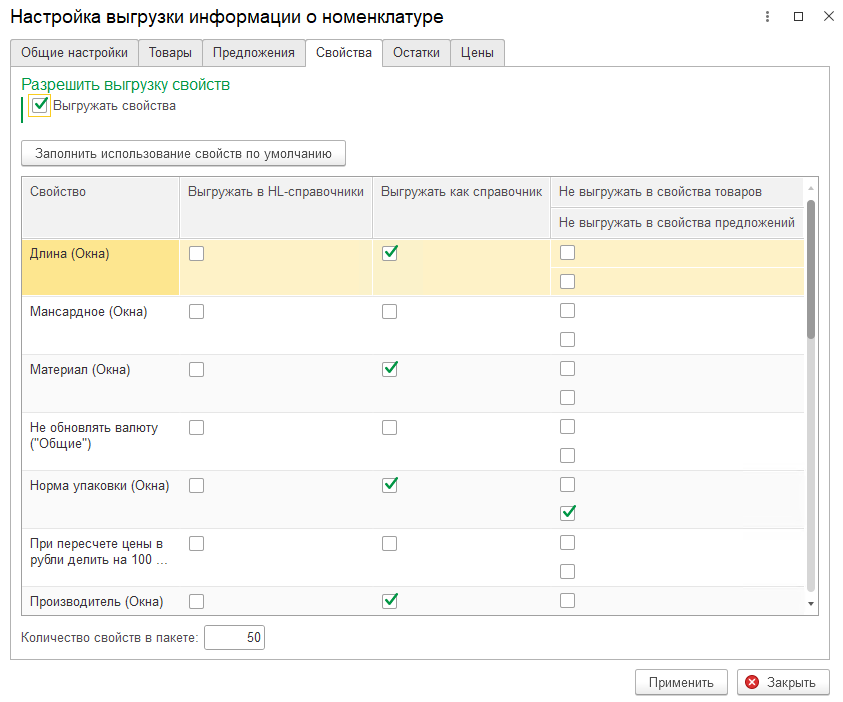
Task: Switch to the Общие настройки tab
Action: (74, 53)
